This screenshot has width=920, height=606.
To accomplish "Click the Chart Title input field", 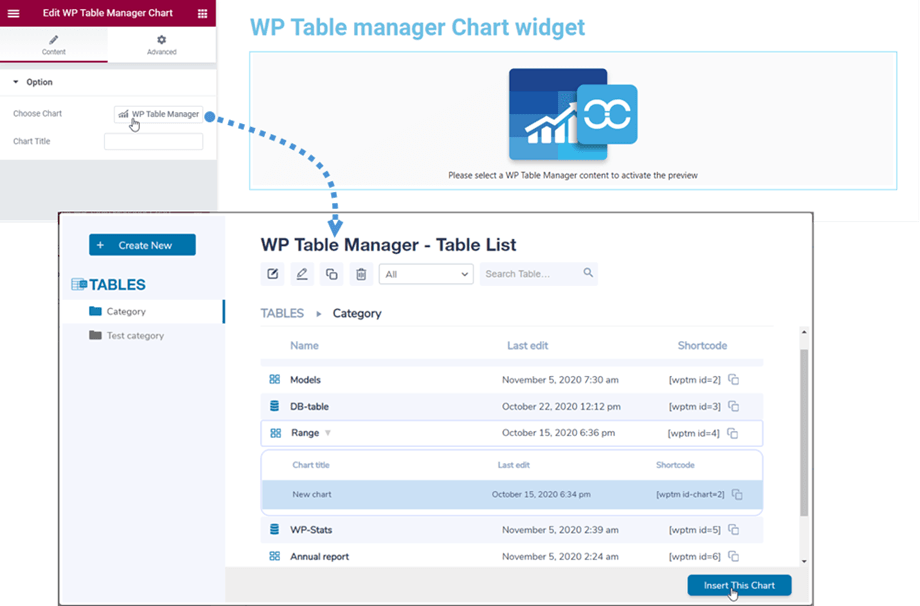I will click(x=153, y=142).
